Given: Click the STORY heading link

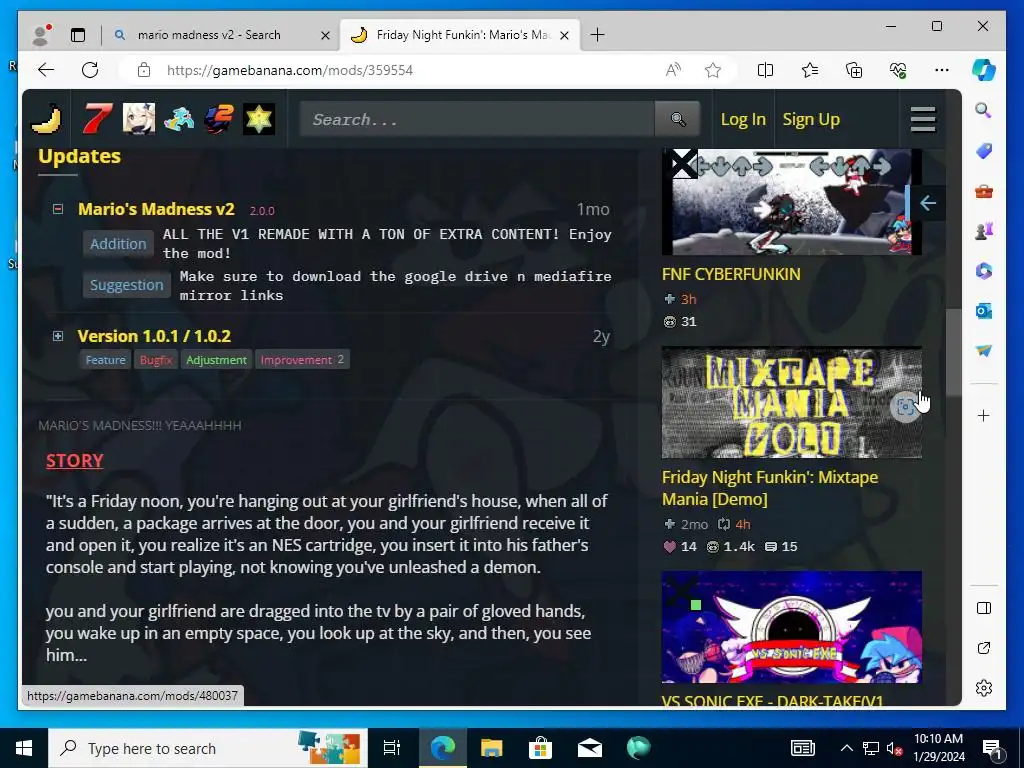Looking at the screenshot, I should click(74, 460).
